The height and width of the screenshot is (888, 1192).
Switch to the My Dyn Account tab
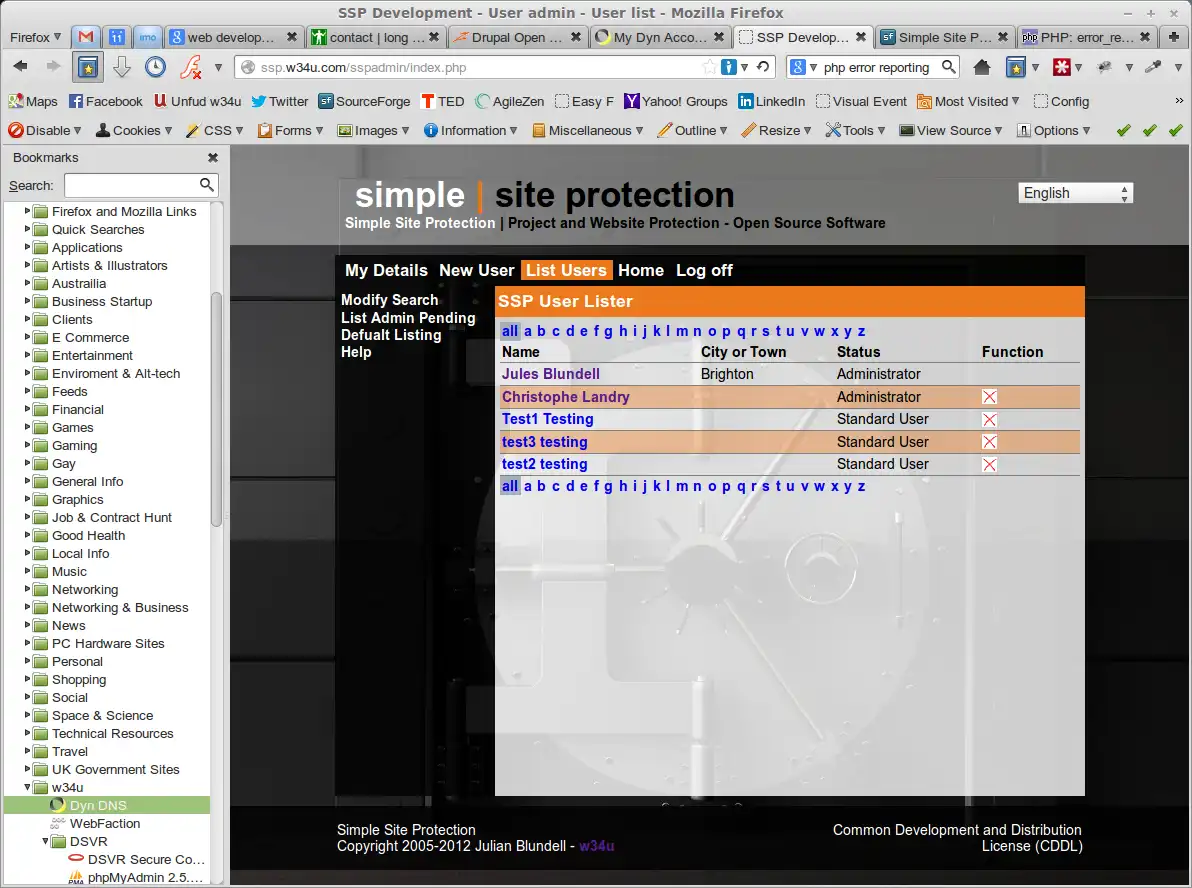pyautogui.click(x=659, y=36)
